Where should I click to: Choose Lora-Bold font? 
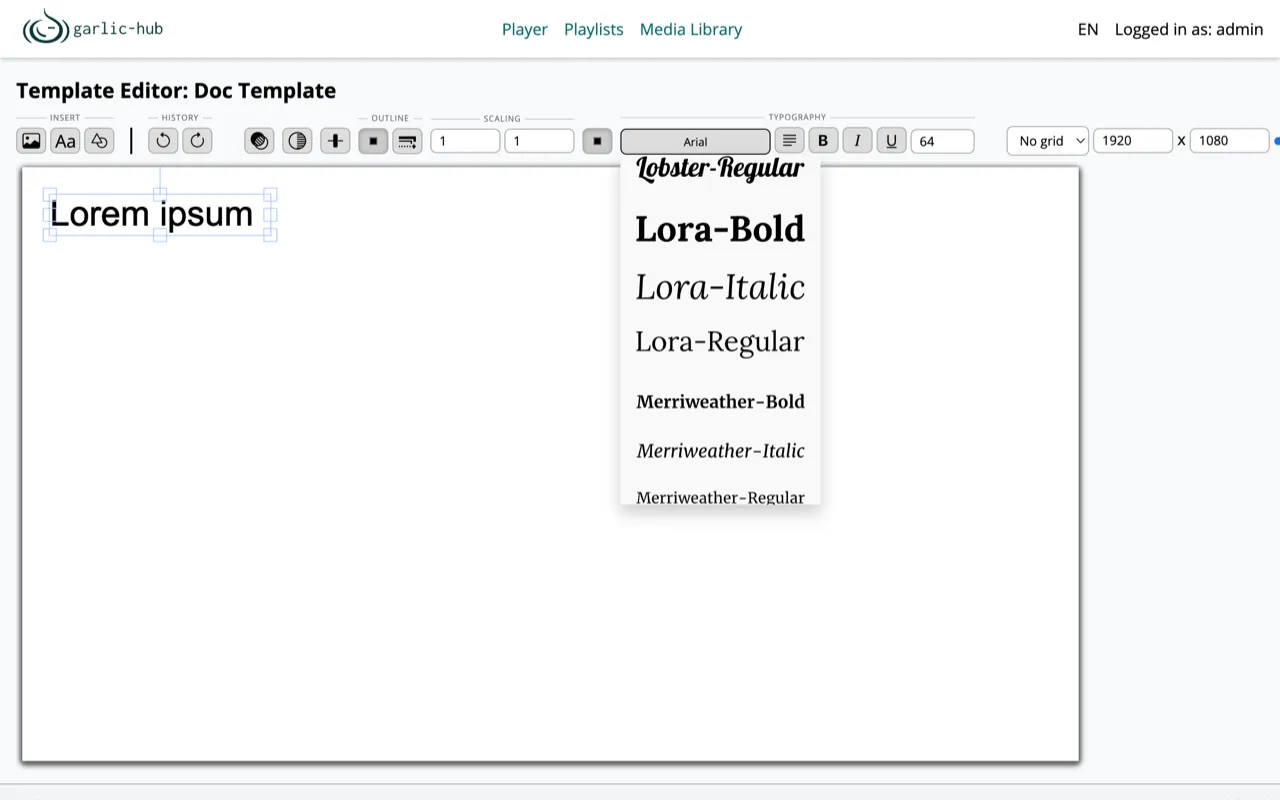(x=720, y=229)
